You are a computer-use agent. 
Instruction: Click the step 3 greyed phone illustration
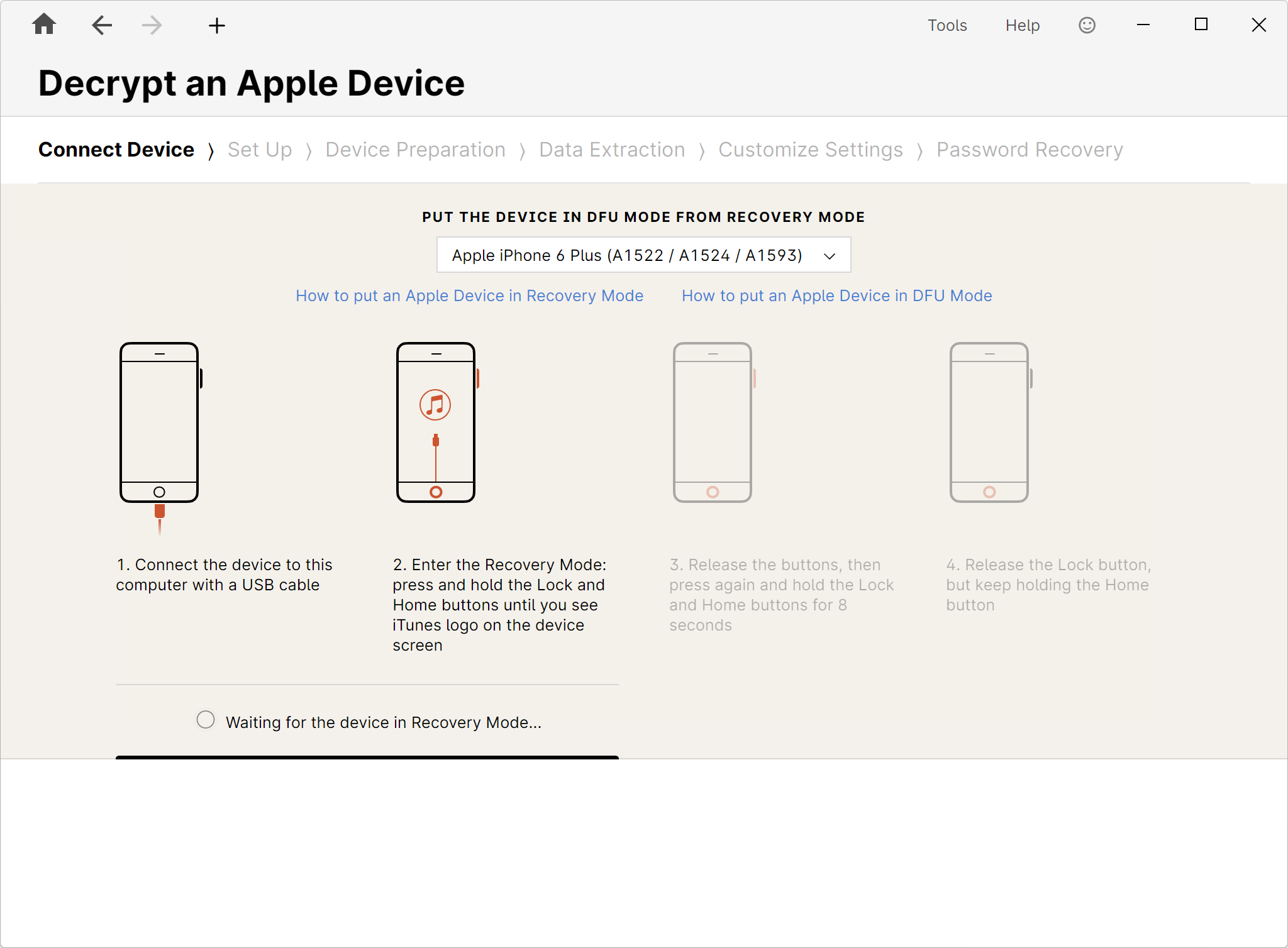(x=714, y=422)
